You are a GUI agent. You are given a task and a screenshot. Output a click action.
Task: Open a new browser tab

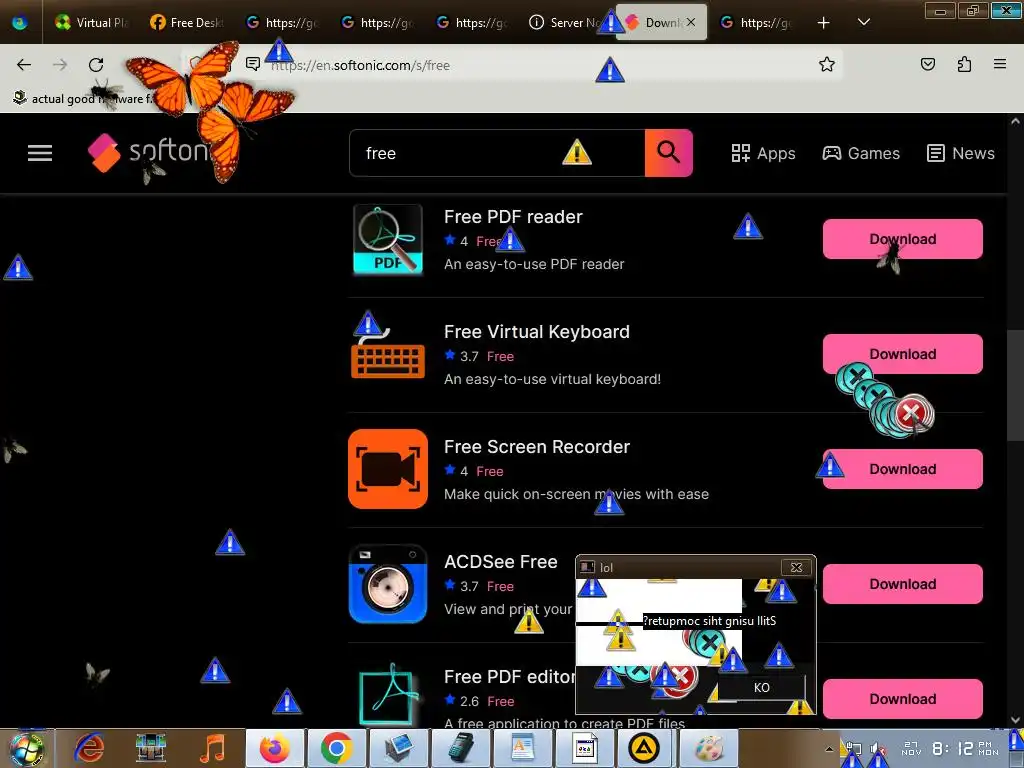tap(824, 23)
